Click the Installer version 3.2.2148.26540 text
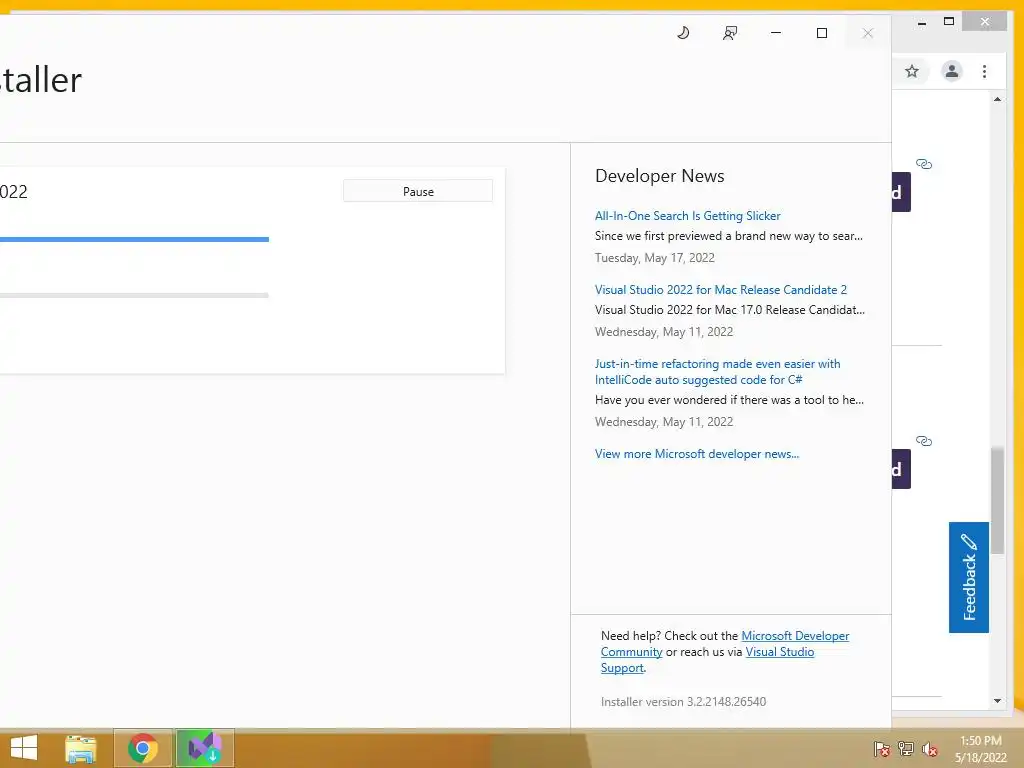 coord(683,701)
